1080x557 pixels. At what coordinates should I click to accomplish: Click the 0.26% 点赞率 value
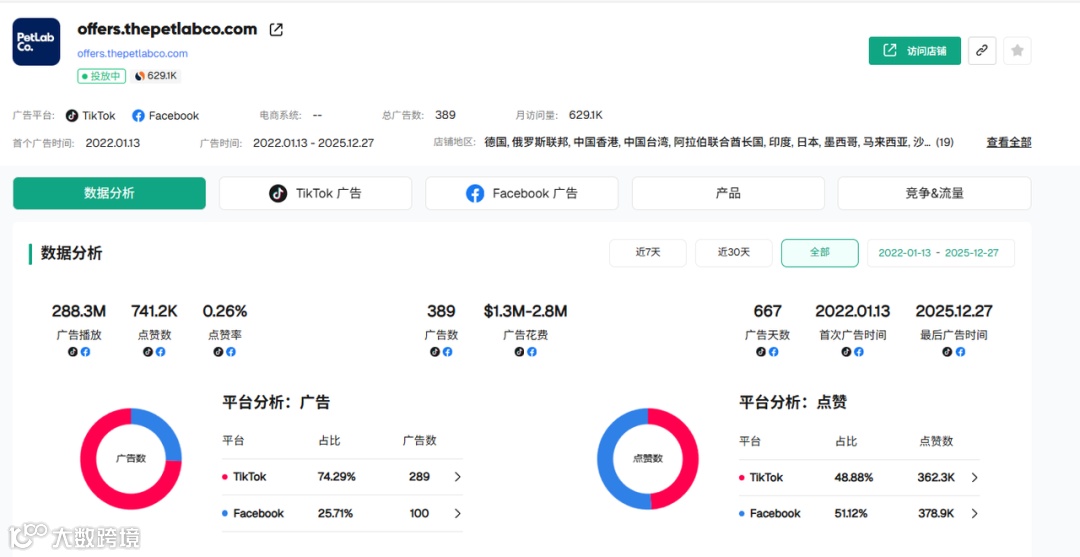click(225, 311)
